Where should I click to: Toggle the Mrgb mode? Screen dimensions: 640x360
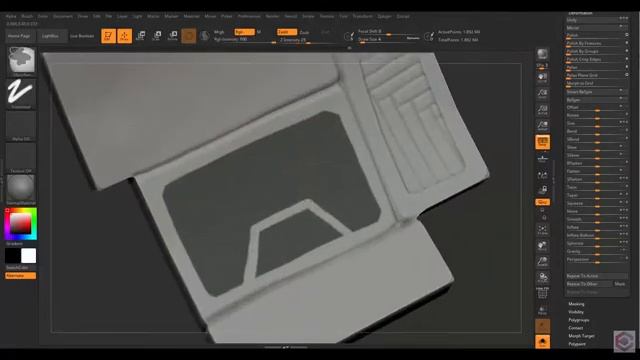pos(219,32)
